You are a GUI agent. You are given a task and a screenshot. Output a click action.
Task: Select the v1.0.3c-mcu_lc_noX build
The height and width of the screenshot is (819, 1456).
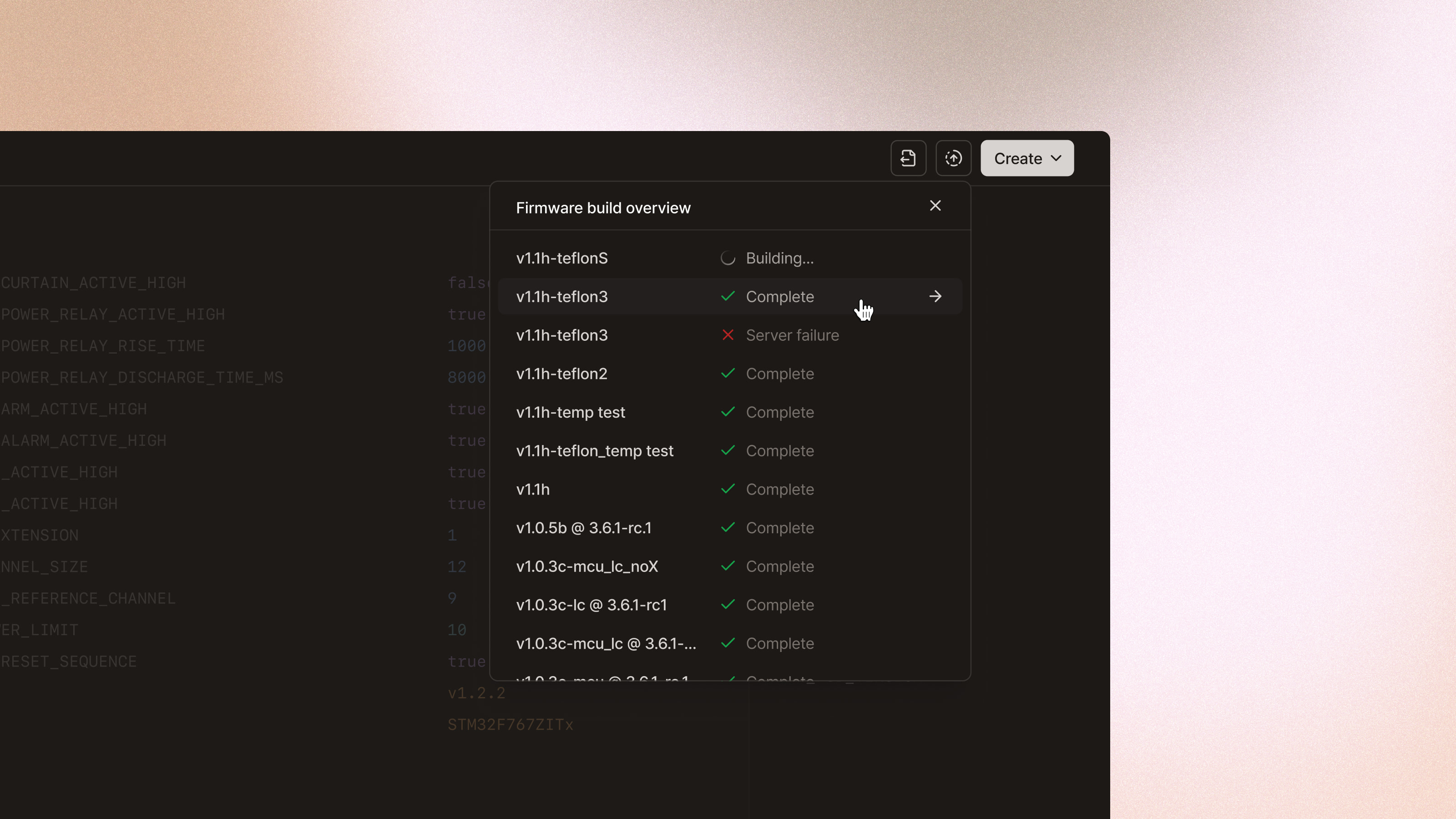(586, 566)
